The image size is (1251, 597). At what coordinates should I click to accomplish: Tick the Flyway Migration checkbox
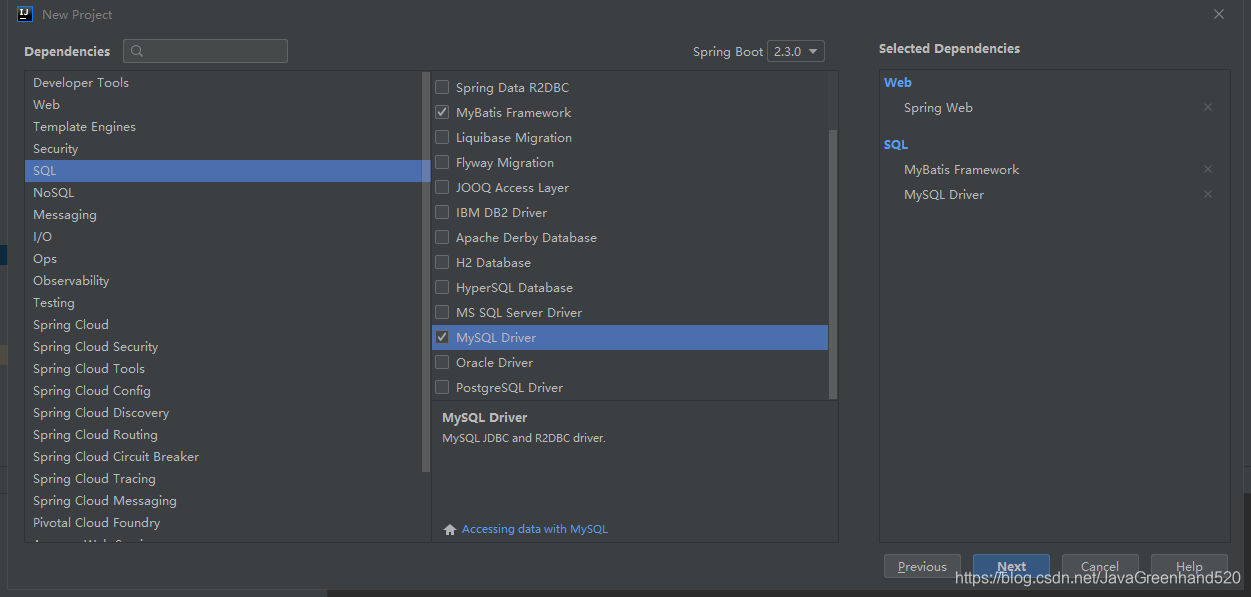point(442,162)
